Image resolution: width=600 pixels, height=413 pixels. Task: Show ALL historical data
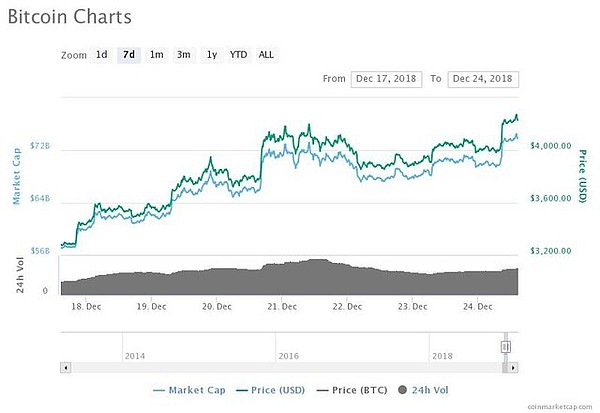tap(266, 55)
